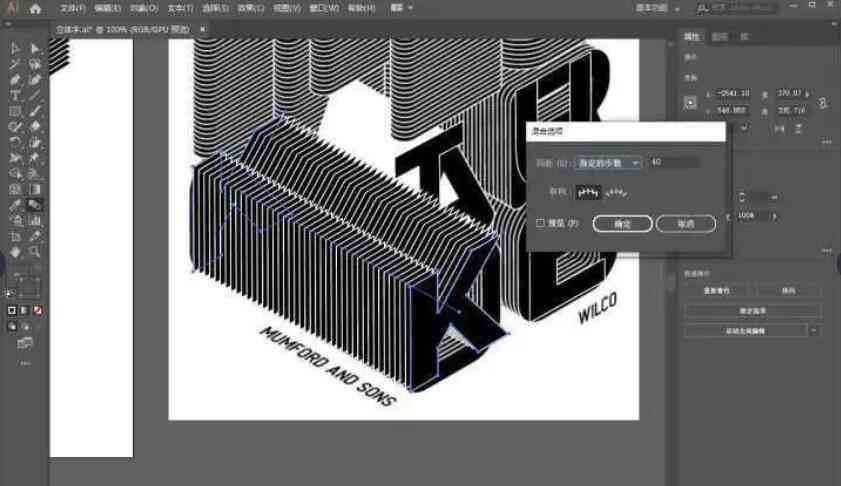Select the Rotate tool
Screen dimensions: 841x486
tap(14, 142)
